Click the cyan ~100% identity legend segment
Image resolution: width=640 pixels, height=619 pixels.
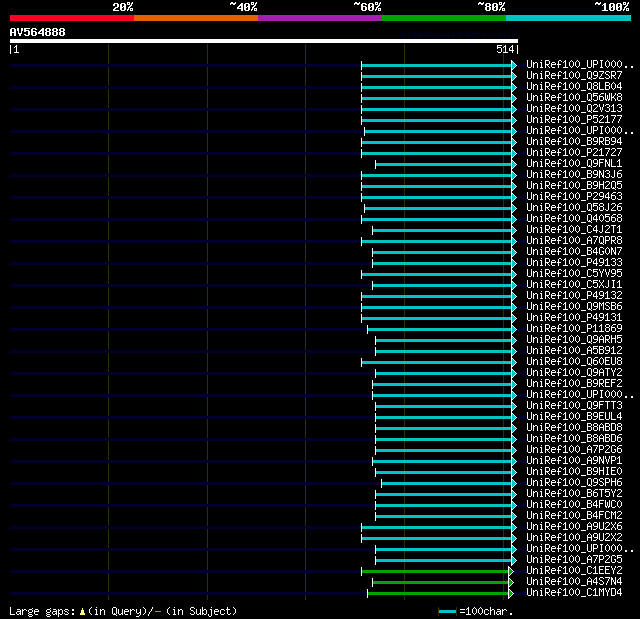pyautogui.click(x=569, y=18)
